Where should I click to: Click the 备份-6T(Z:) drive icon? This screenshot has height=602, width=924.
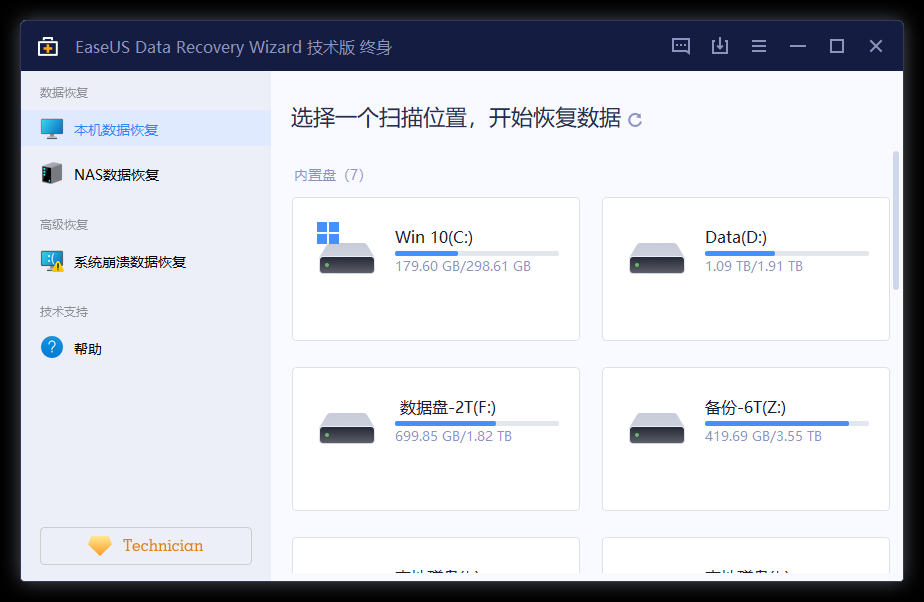click(656, 428)
